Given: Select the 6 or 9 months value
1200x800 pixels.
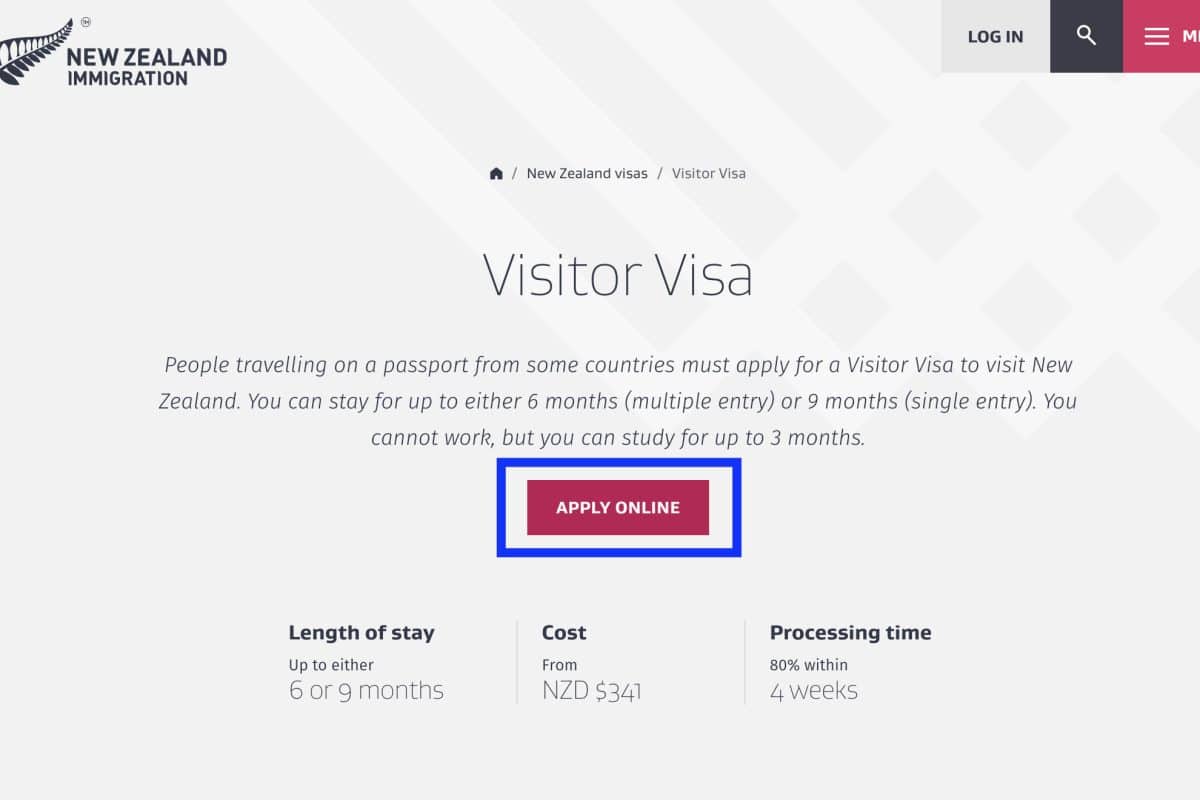Looking at the screenshot, I should point(366,690).
